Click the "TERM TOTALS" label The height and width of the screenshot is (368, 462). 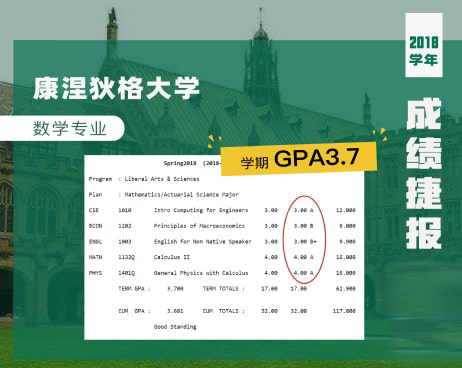pos(224,288)
